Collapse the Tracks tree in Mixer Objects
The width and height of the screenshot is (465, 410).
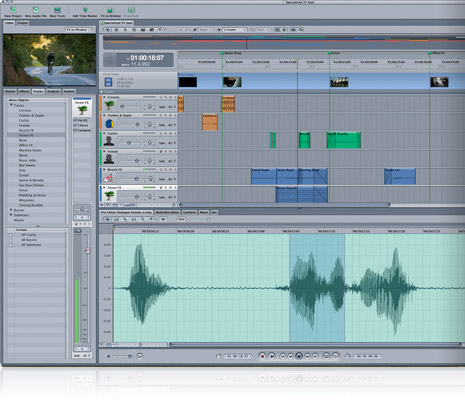point(11,105)
